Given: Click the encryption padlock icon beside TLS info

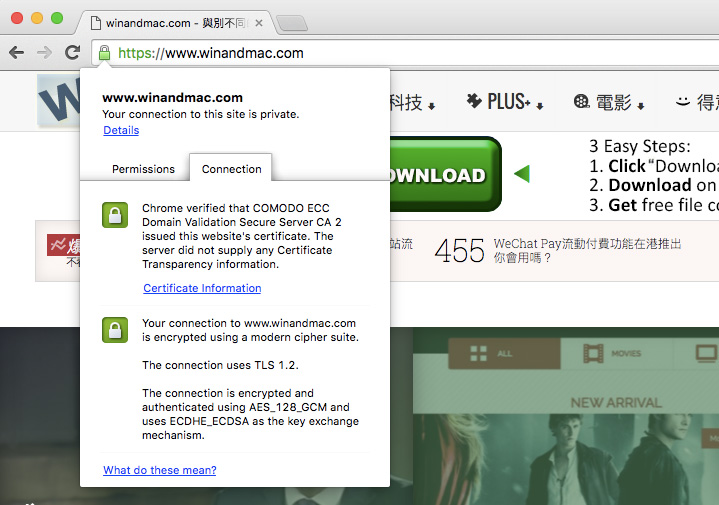Looking at the screenshot, I should pos(116,329).
